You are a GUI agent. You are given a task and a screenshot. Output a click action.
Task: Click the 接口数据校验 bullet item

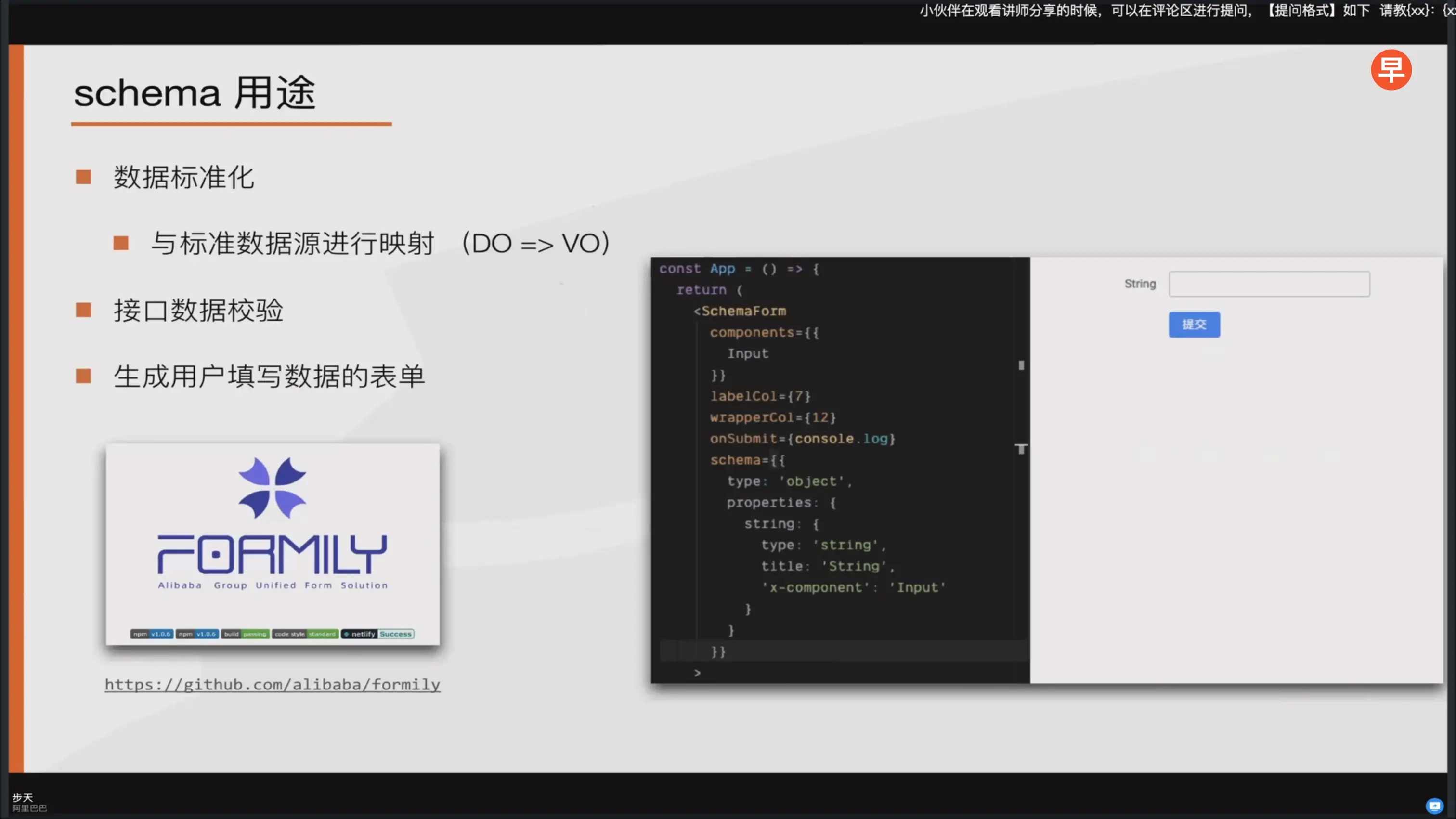tap(198, 310)
